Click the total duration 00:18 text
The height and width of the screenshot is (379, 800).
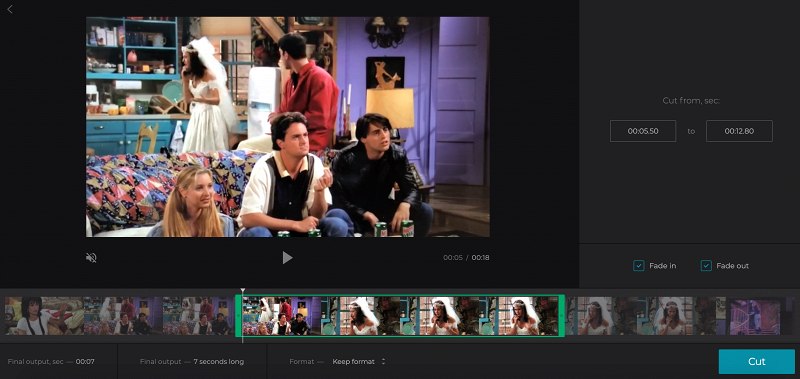point(481,258)
